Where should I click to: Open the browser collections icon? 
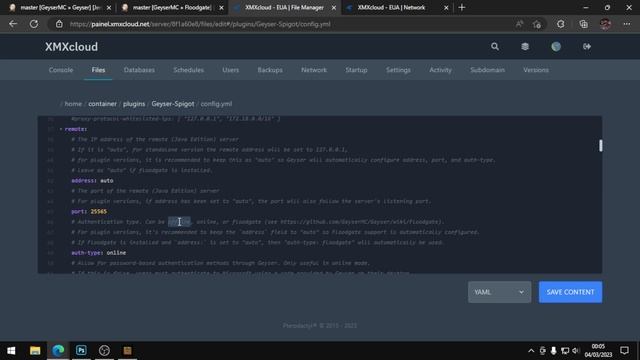584,24
